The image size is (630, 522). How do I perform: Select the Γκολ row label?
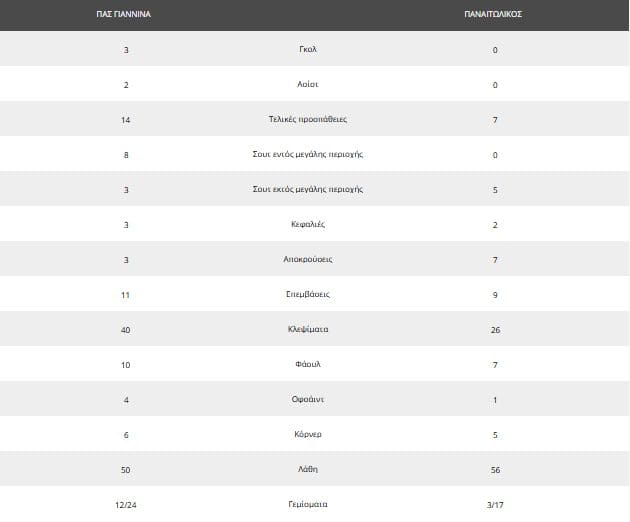click(x=309, y=49)
